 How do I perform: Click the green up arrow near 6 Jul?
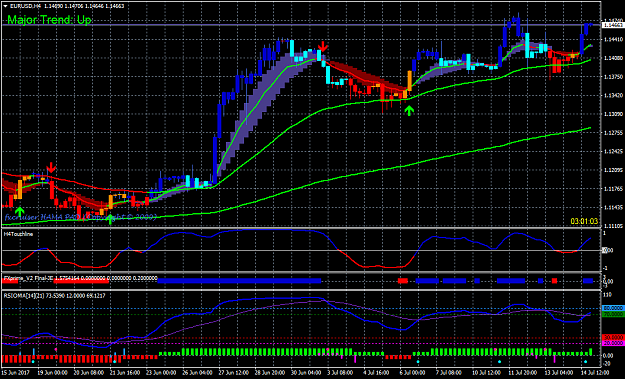point(409,111)
